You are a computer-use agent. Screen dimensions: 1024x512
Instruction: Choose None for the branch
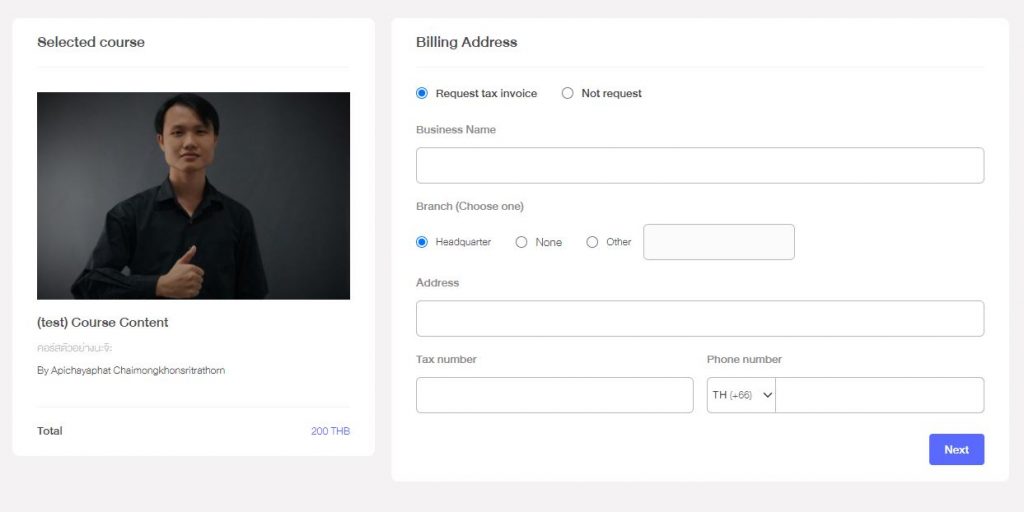coord(521,242)
